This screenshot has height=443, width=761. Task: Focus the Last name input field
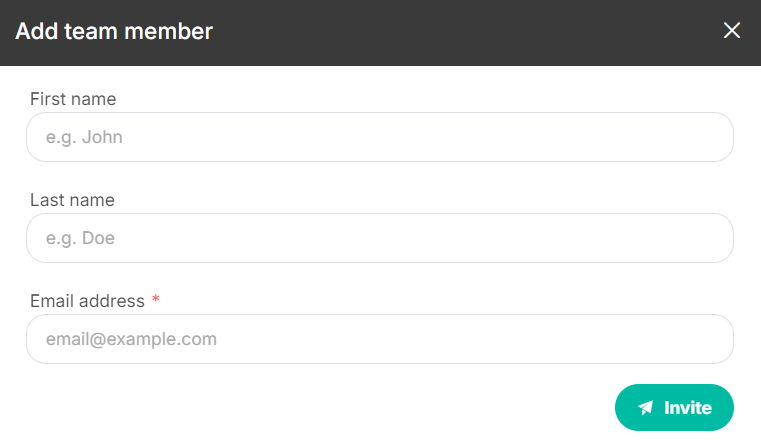point(380,238)
